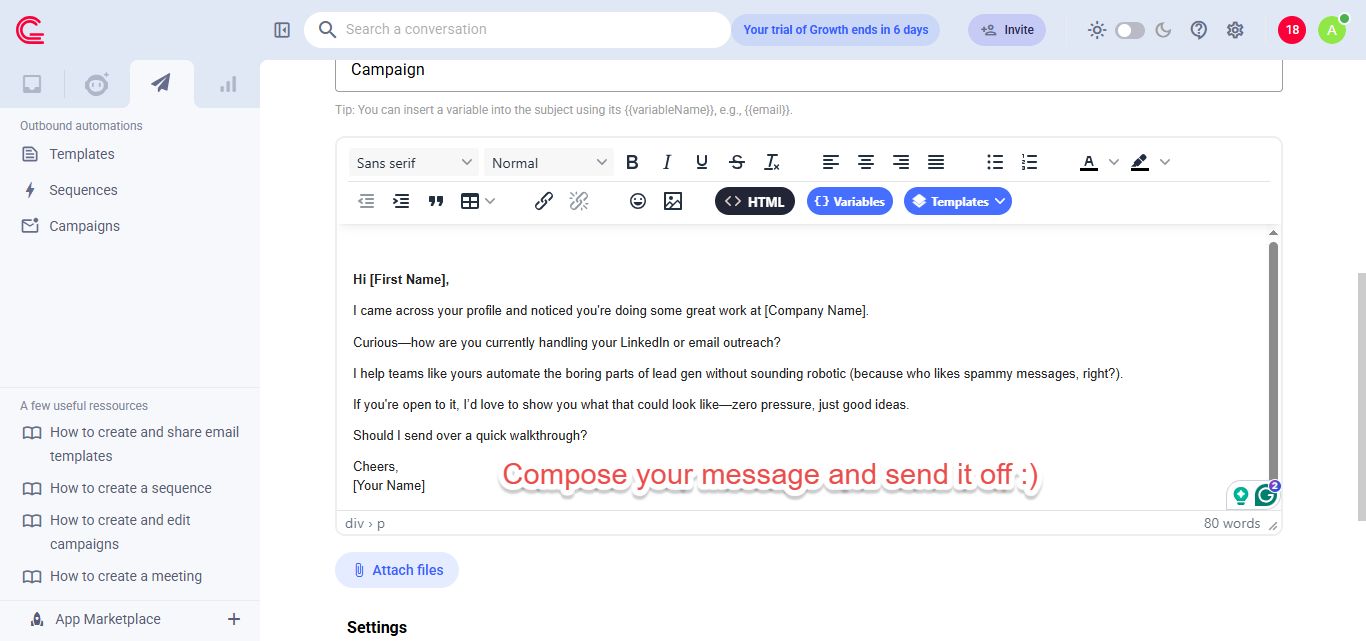This screenshot has width=1366, height=641.
Task: Open the Templates dropdown in the toolbar
Action: point(957,200)
